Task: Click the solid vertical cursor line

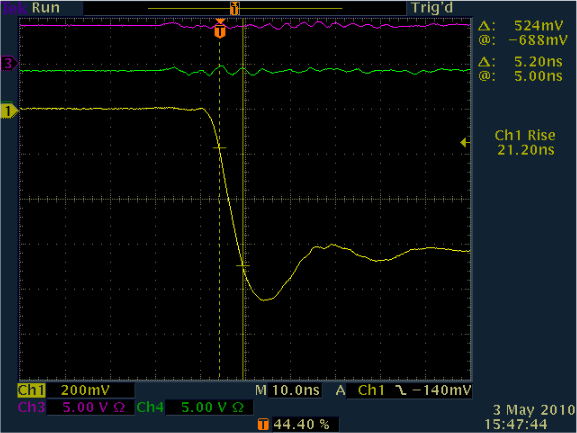Action: tap(243, 199)
